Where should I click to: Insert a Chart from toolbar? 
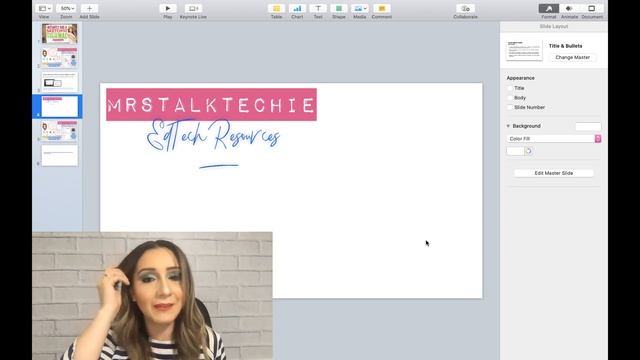click(x=297, y=9)
